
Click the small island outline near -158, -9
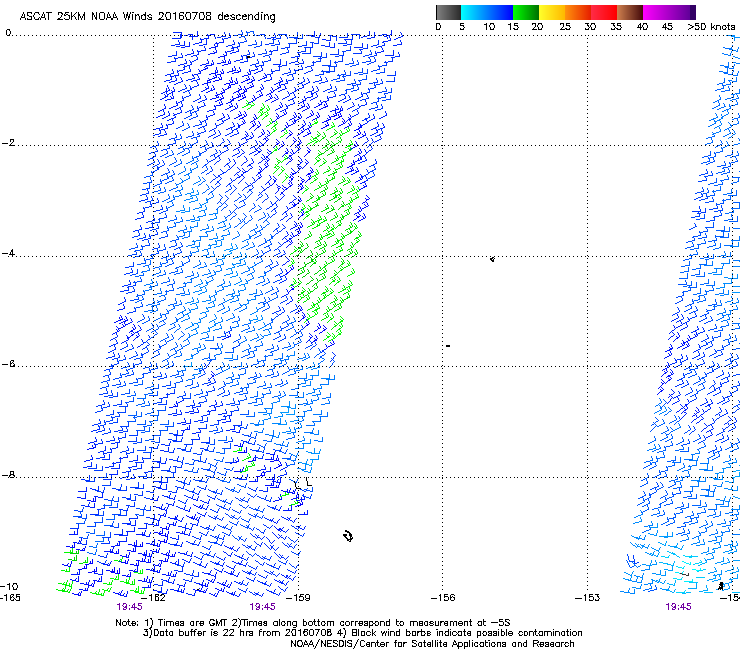[x=348, y=536]
